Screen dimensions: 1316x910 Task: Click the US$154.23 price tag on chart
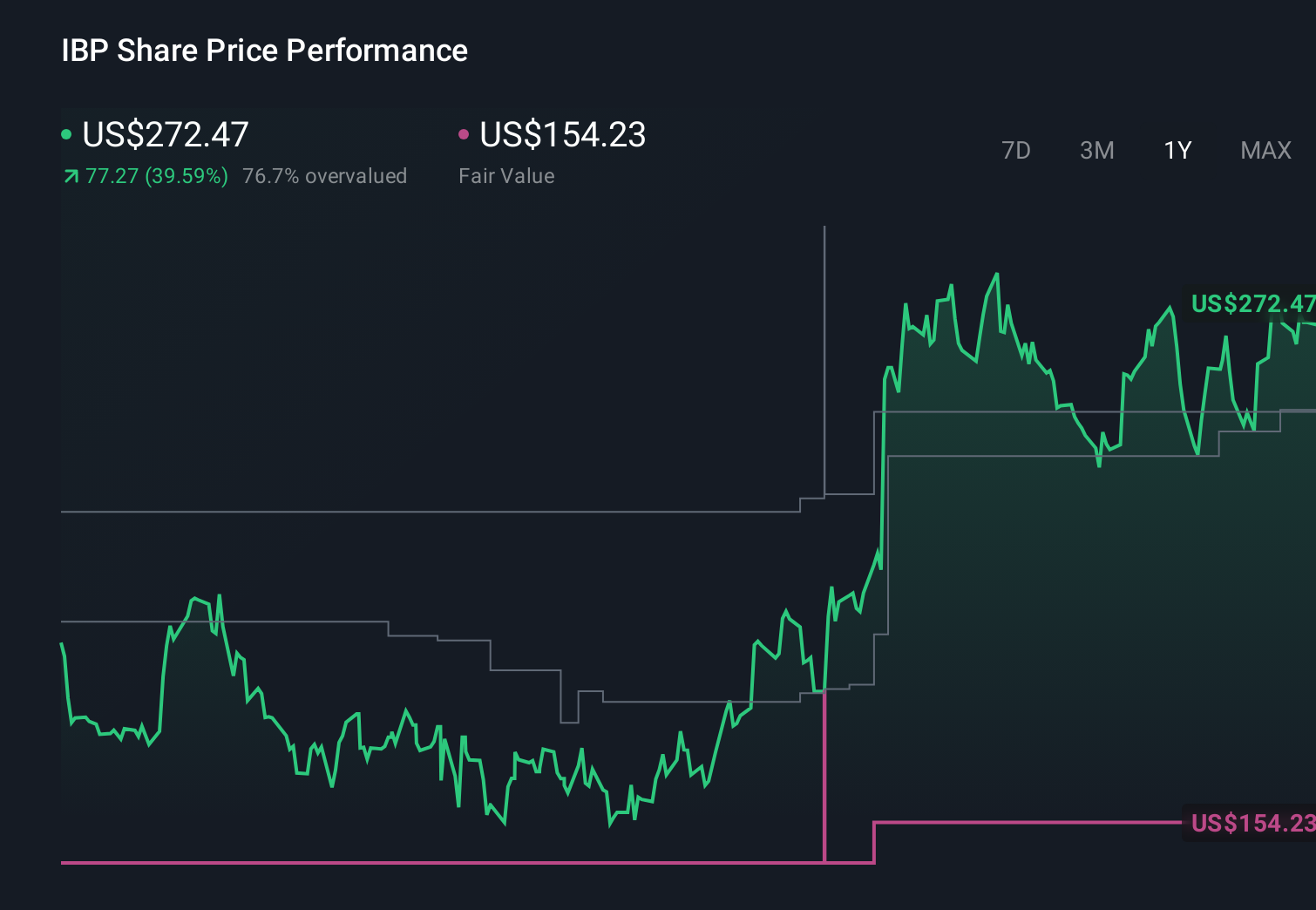[1252, 822]
